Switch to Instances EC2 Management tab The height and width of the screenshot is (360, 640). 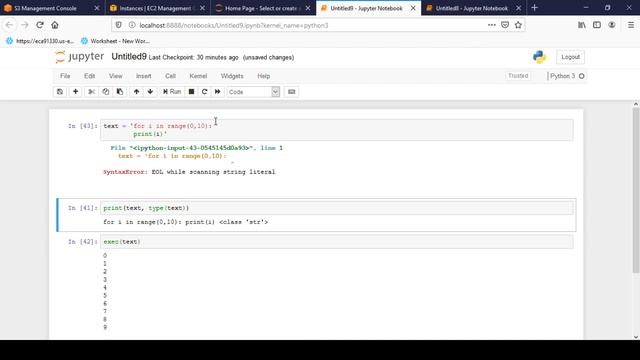pyautogui.click(x=157, y=8)
